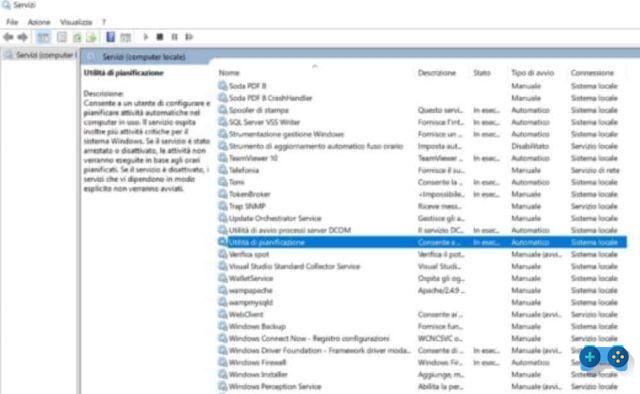
Task: Select Windows Driver Foundation framework driver service
Action: (319, 350)
